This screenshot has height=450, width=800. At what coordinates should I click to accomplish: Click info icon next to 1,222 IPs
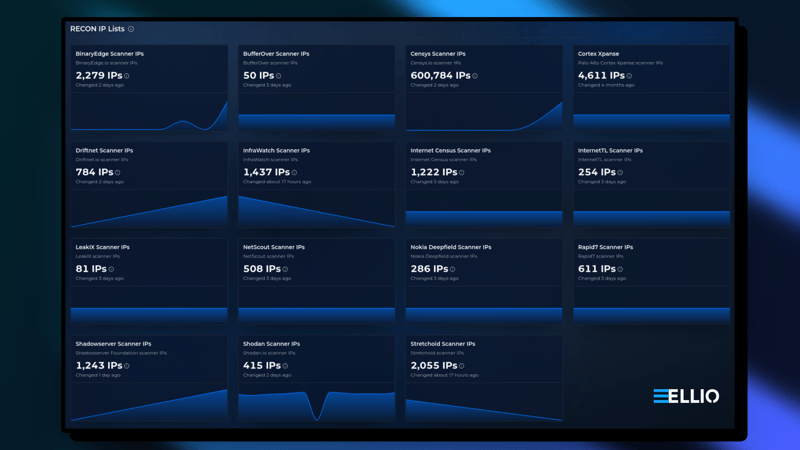tap(462, 173)
